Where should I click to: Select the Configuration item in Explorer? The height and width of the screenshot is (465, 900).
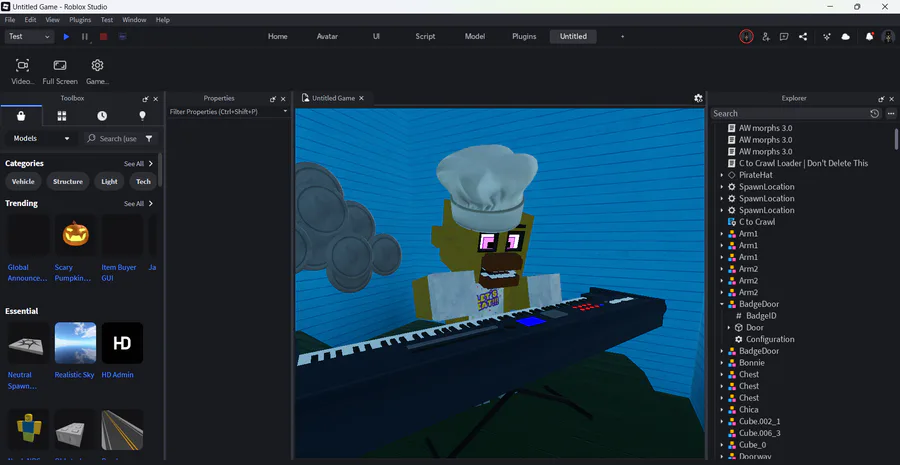770,339
